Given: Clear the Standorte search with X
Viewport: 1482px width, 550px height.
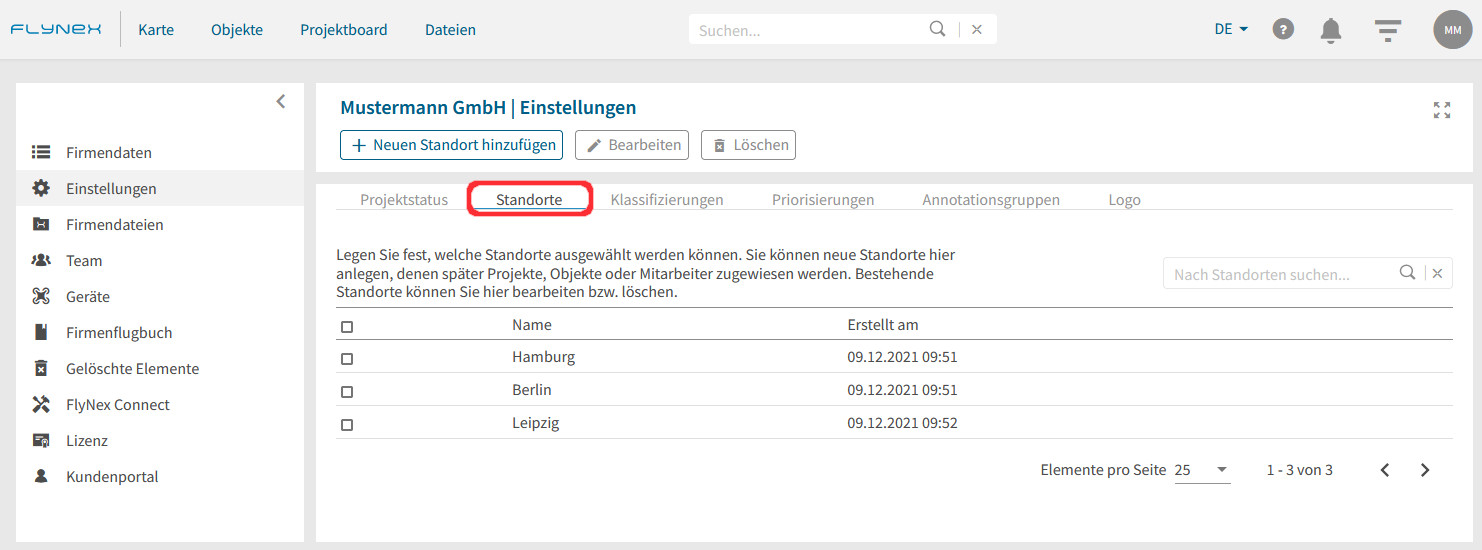Looking at the screenshot, I should tap(1437, 273).
